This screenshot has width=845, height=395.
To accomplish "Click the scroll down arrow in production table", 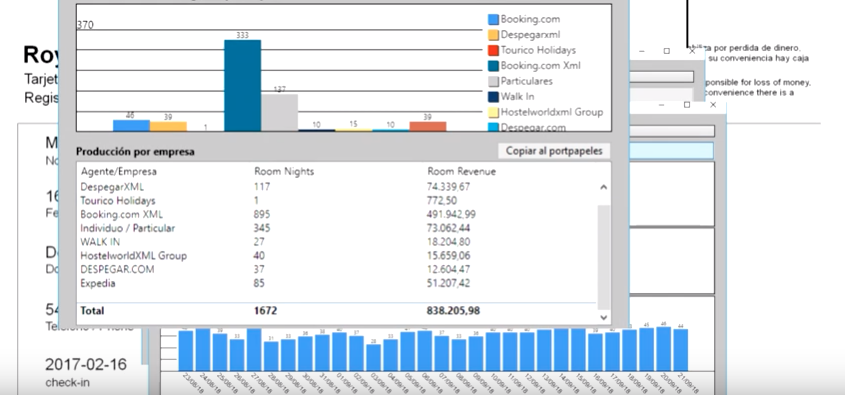I will (604, 317).
